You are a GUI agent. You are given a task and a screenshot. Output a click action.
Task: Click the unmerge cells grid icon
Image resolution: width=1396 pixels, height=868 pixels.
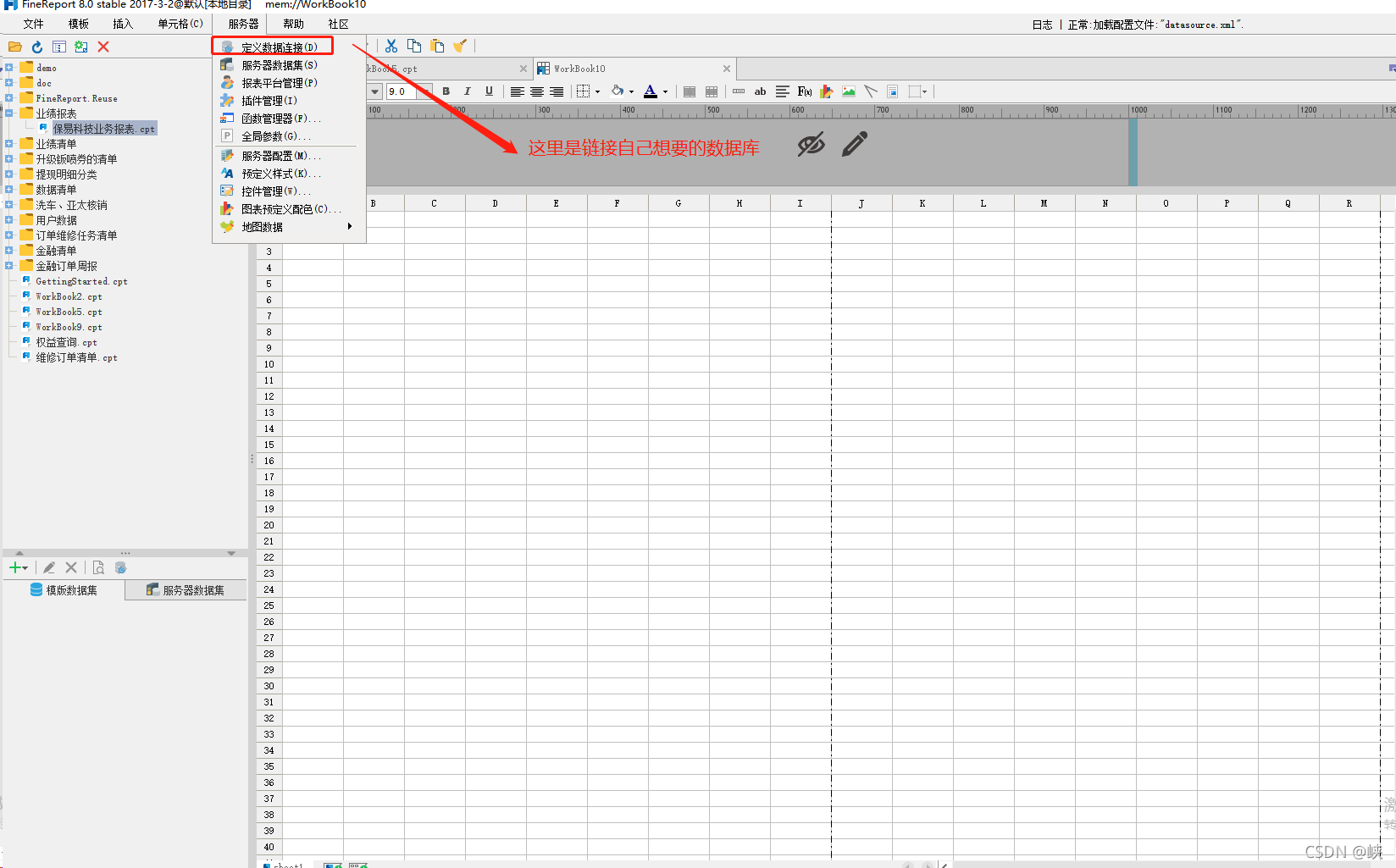pos(712,91)
